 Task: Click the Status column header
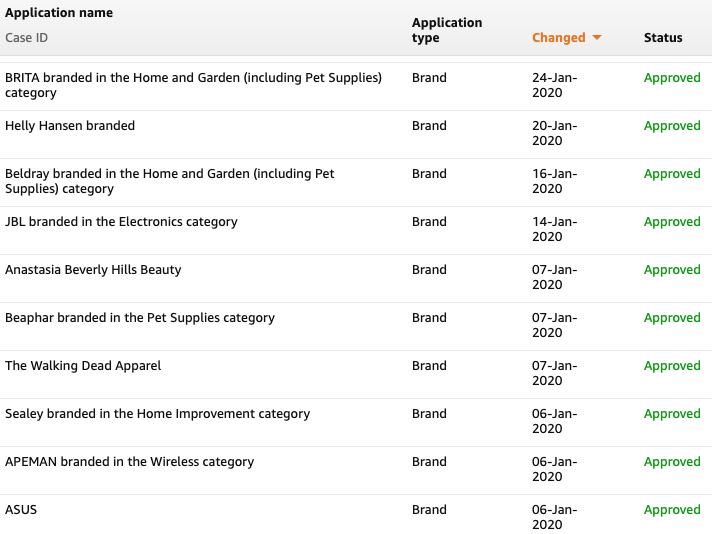coord(663,38)
